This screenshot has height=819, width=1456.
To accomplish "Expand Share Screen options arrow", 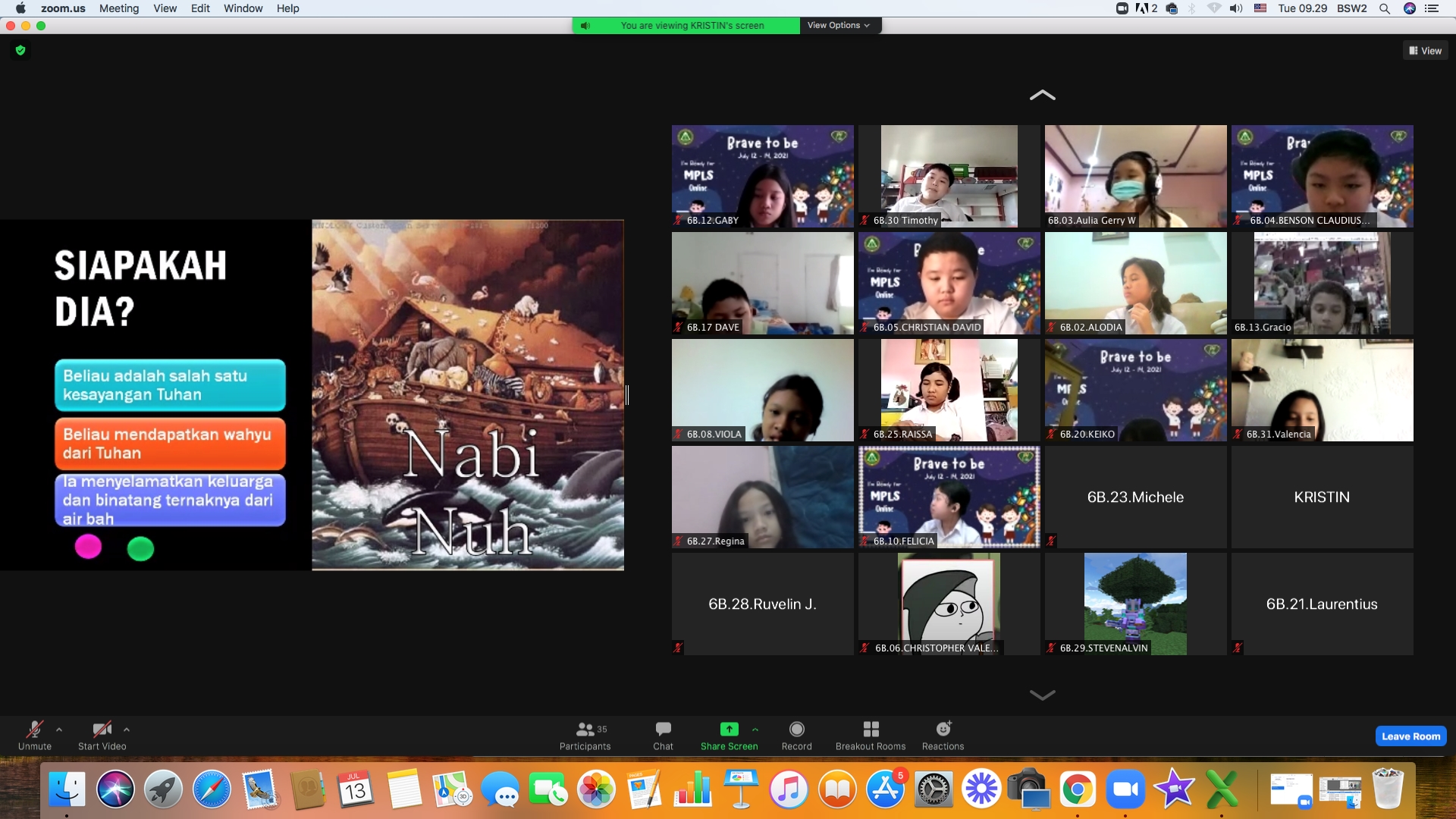I will coord(755,730).
